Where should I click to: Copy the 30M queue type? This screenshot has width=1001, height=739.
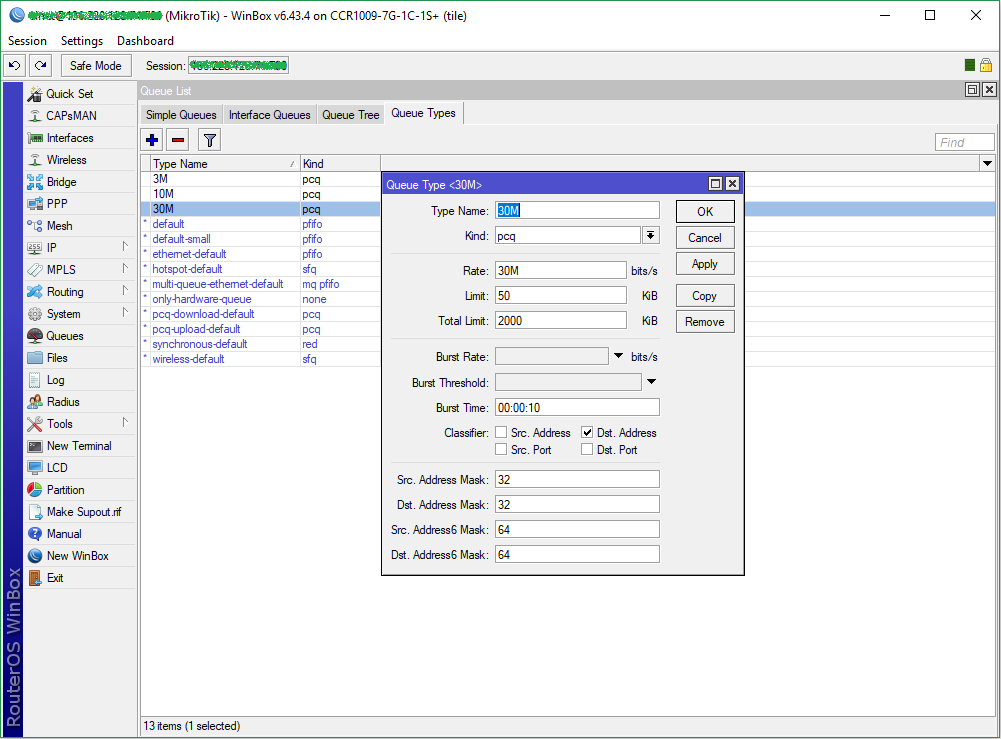(x=704, y=295)
